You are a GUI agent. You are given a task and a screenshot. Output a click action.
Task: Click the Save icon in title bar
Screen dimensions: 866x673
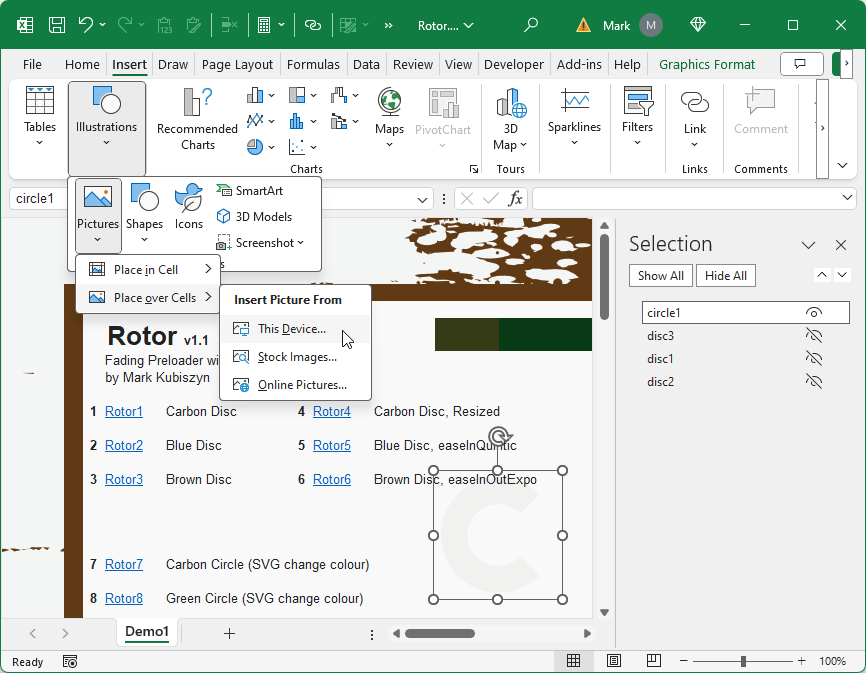[x=57, y=25]
